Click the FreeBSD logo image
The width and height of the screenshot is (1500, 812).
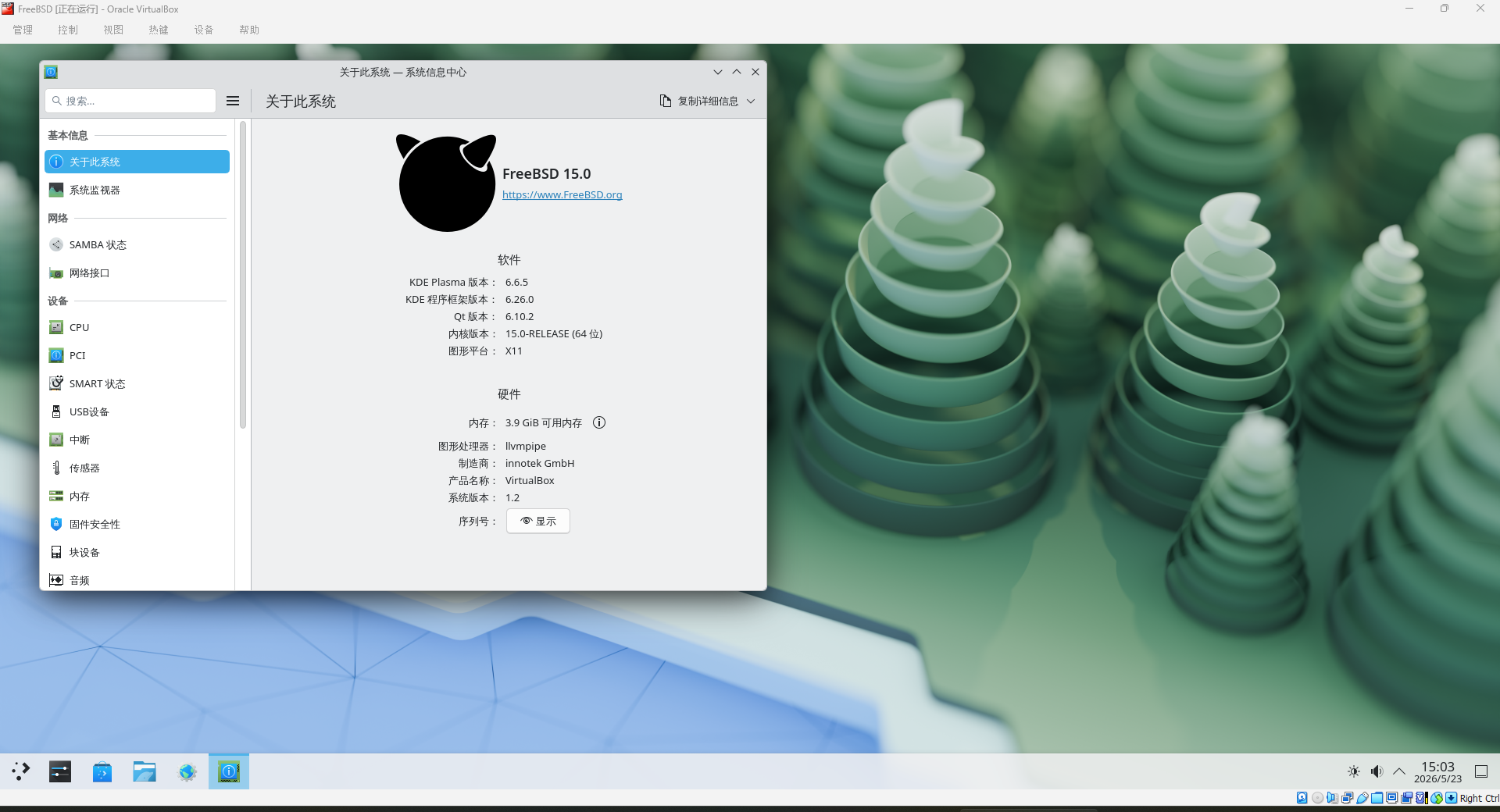tap(447, 183)
